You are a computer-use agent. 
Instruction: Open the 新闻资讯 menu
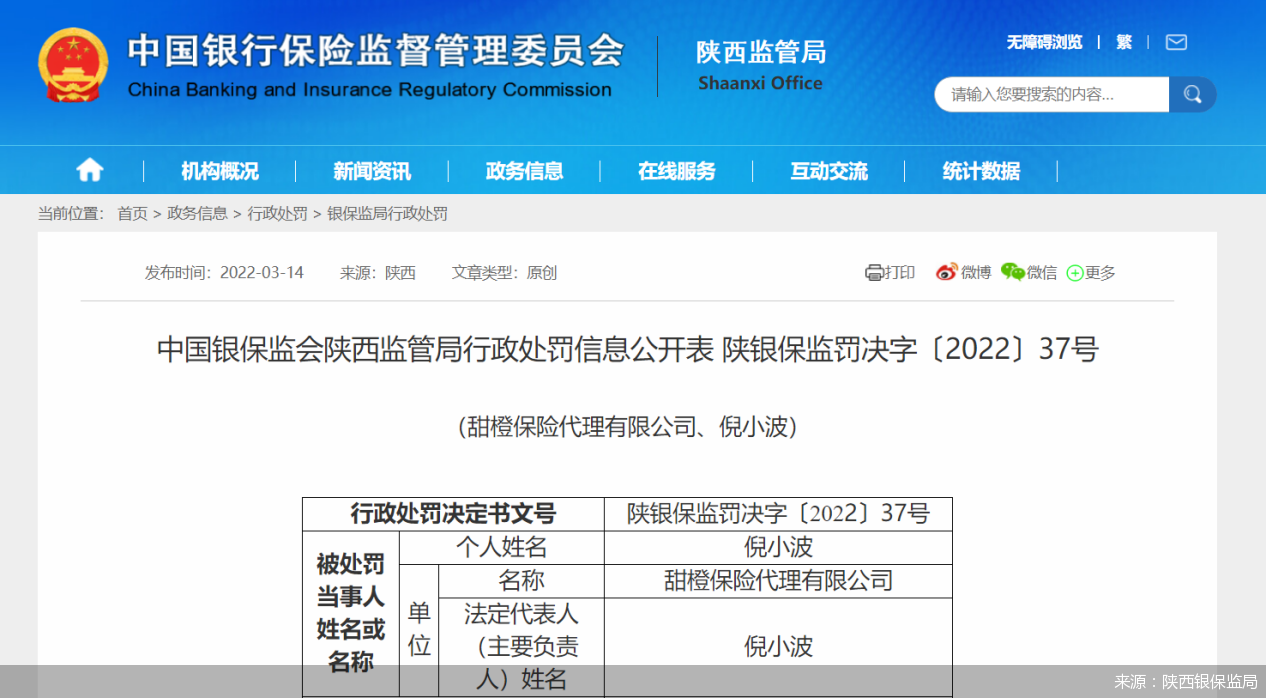tap(372, 171)
